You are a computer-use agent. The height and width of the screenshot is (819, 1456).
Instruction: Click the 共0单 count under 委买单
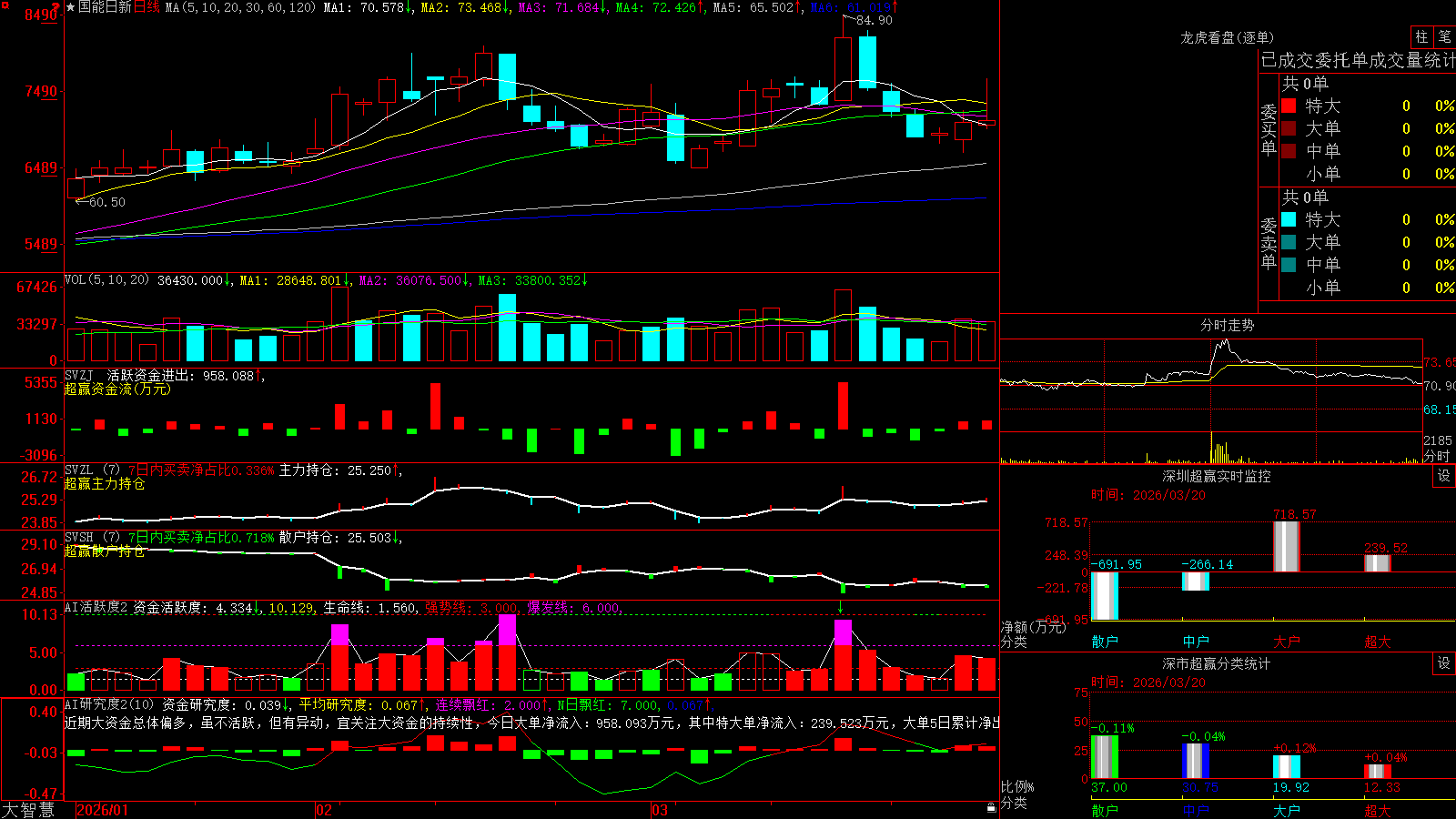coord(1305,84)
